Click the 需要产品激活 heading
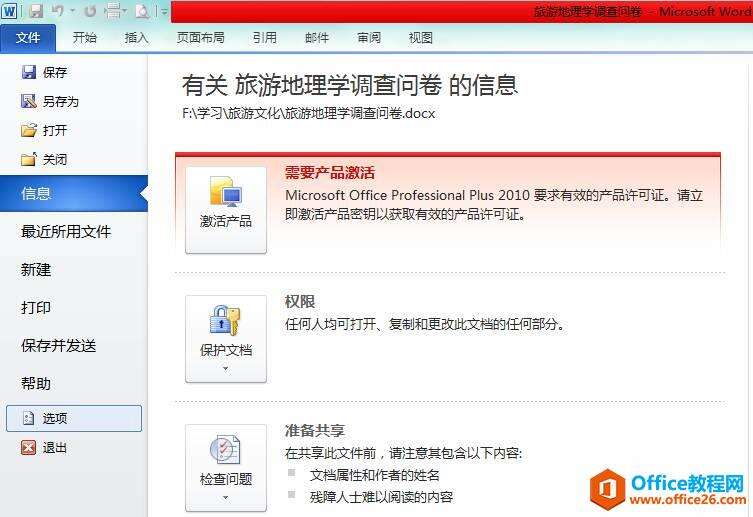The width and height of the screenshot is (753, 517). click(329, 172)
